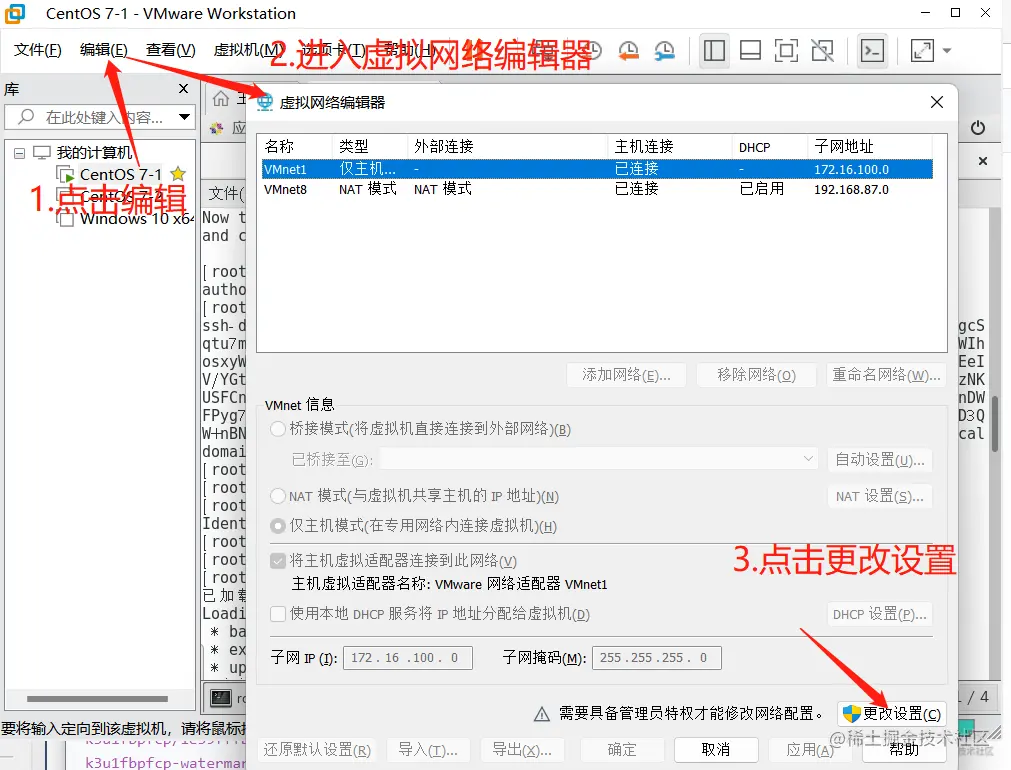This screenshot has height=770, width=1011.
Task: Click the 外部连接 column header
Action: tap(507, 146)
